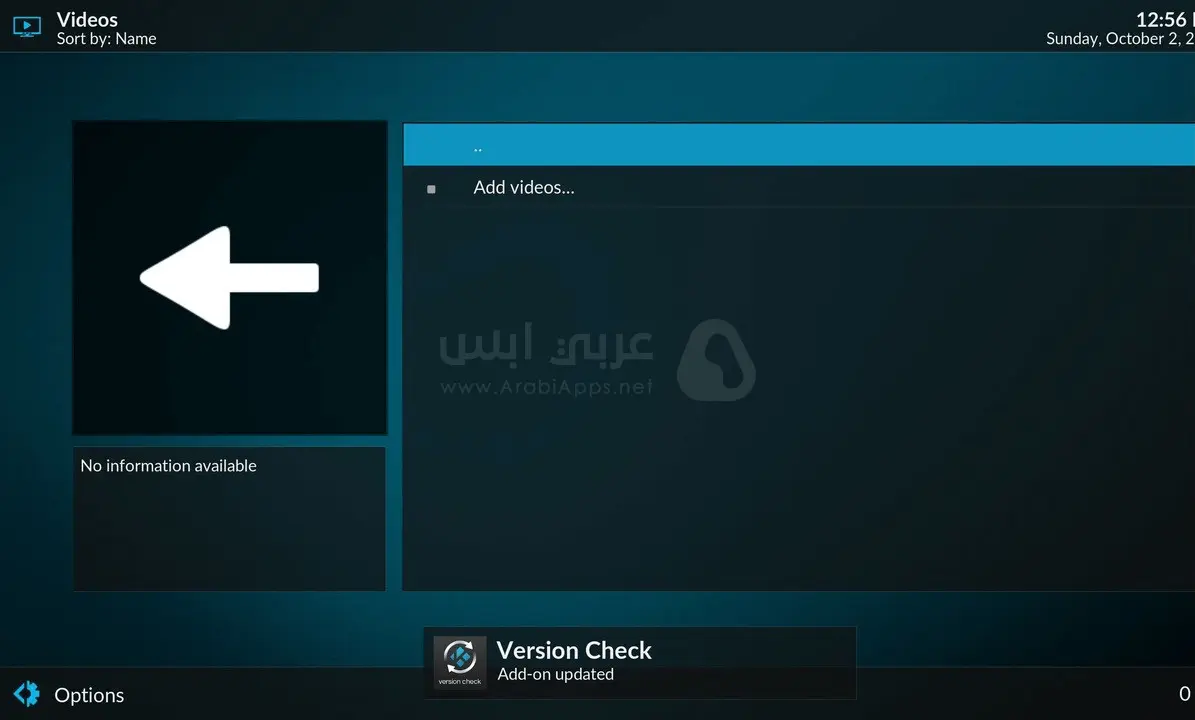Select the Add-on updated notification text
The height and width of the screenshot is (720, 1195).
[x=556, y=674]
